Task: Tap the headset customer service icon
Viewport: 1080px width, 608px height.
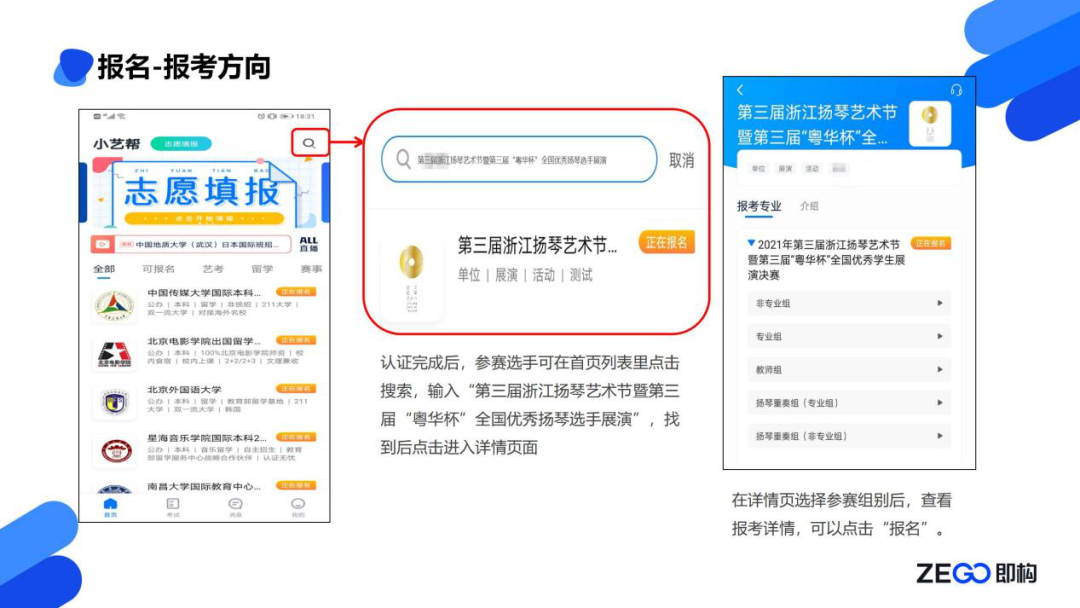Action: pos(956,90)
